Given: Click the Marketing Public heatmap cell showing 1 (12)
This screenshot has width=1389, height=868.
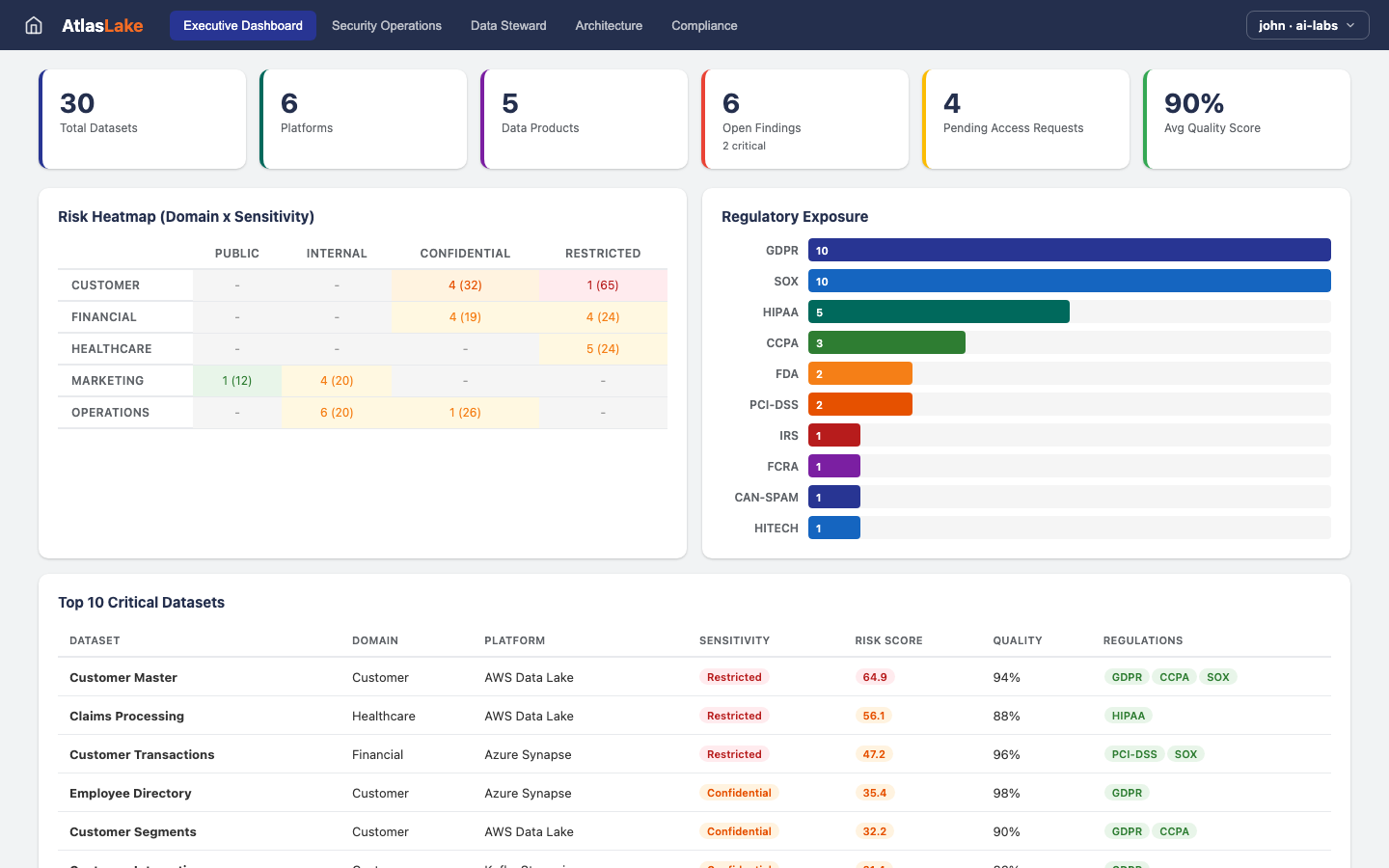Looking at the screenshot, I should (x=236, y=380).
